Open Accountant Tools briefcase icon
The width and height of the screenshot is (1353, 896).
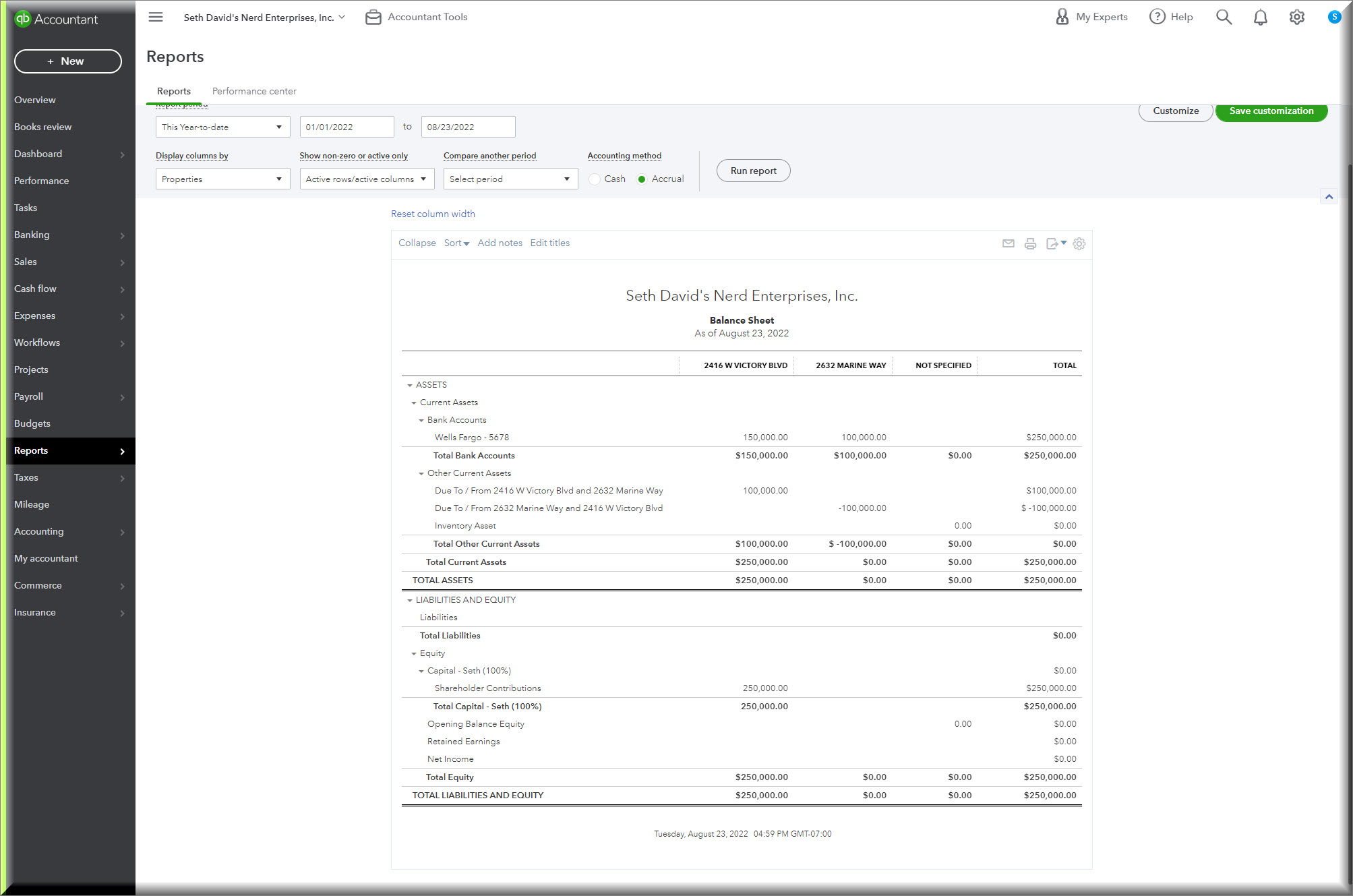(373, 17)
